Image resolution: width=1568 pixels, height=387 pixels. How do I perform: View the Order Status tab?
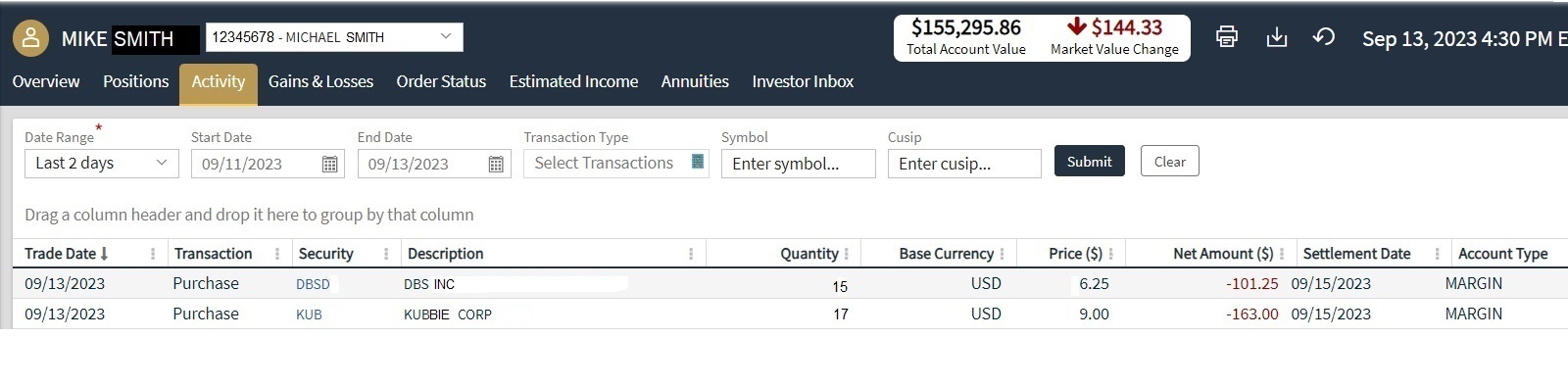[x=441, y=81]
